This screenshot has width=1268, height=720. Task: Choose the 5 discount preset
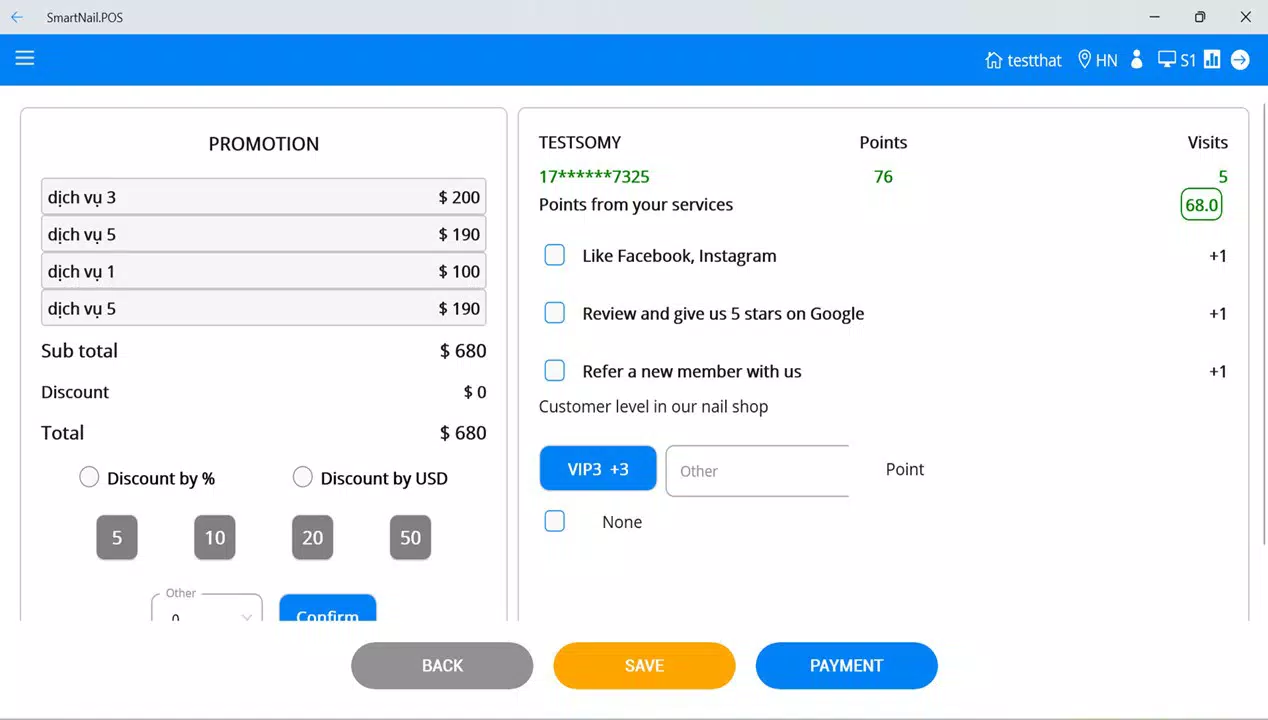pos(117,537)
